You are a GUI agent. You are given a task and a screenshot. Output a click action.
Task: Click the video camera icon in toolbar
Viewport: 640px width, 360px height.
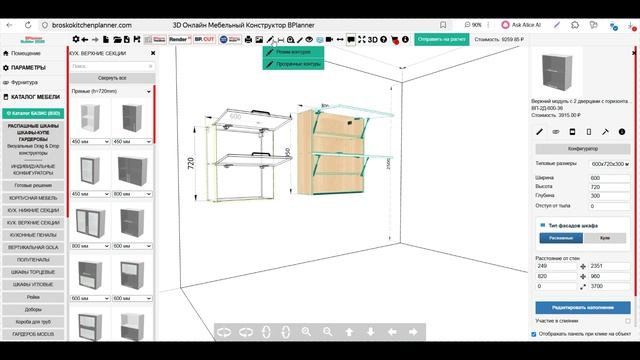pos(329,40)
